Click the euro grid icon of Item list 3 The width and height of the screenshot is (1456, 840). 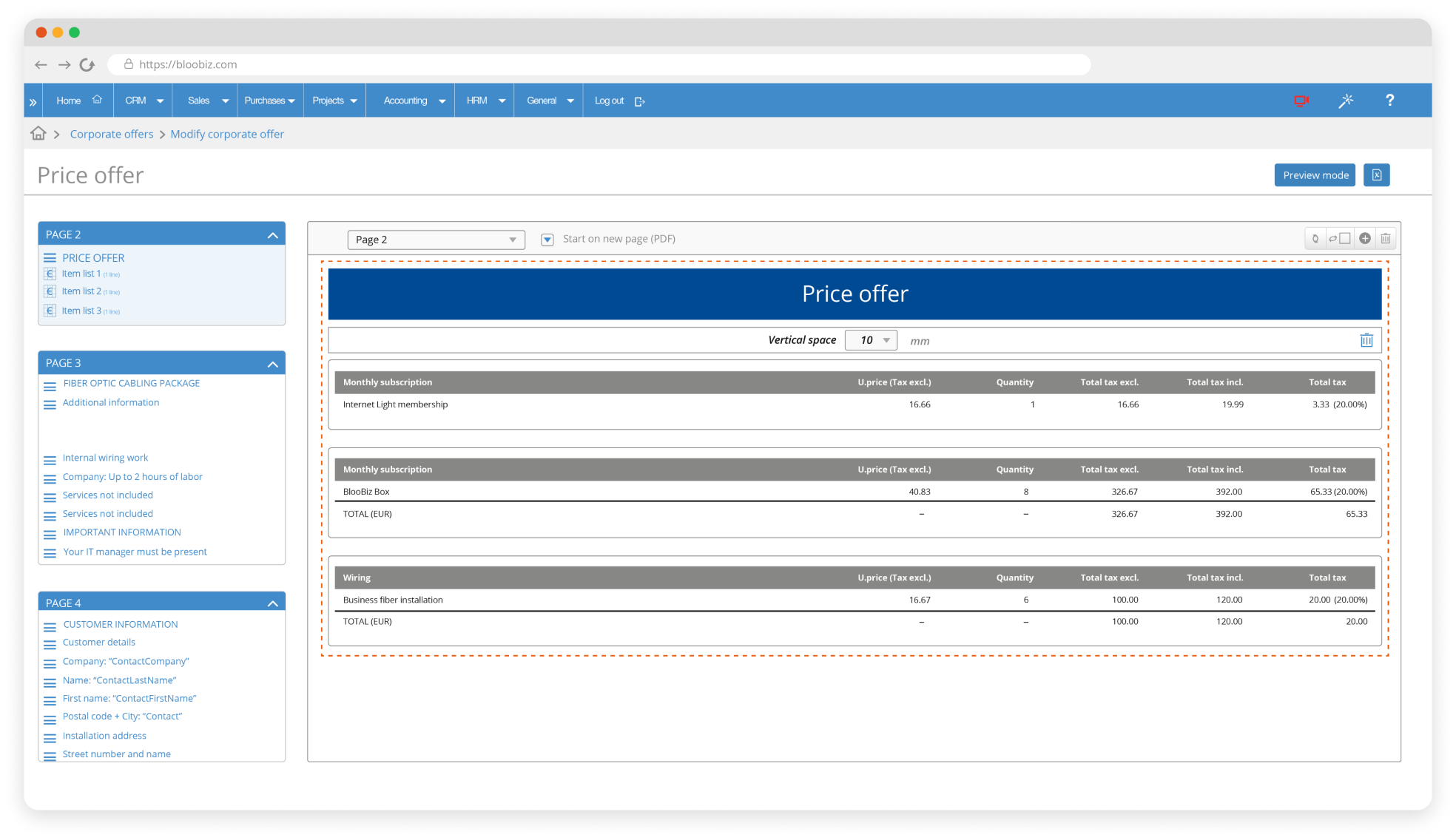click(x=50, y=311)
